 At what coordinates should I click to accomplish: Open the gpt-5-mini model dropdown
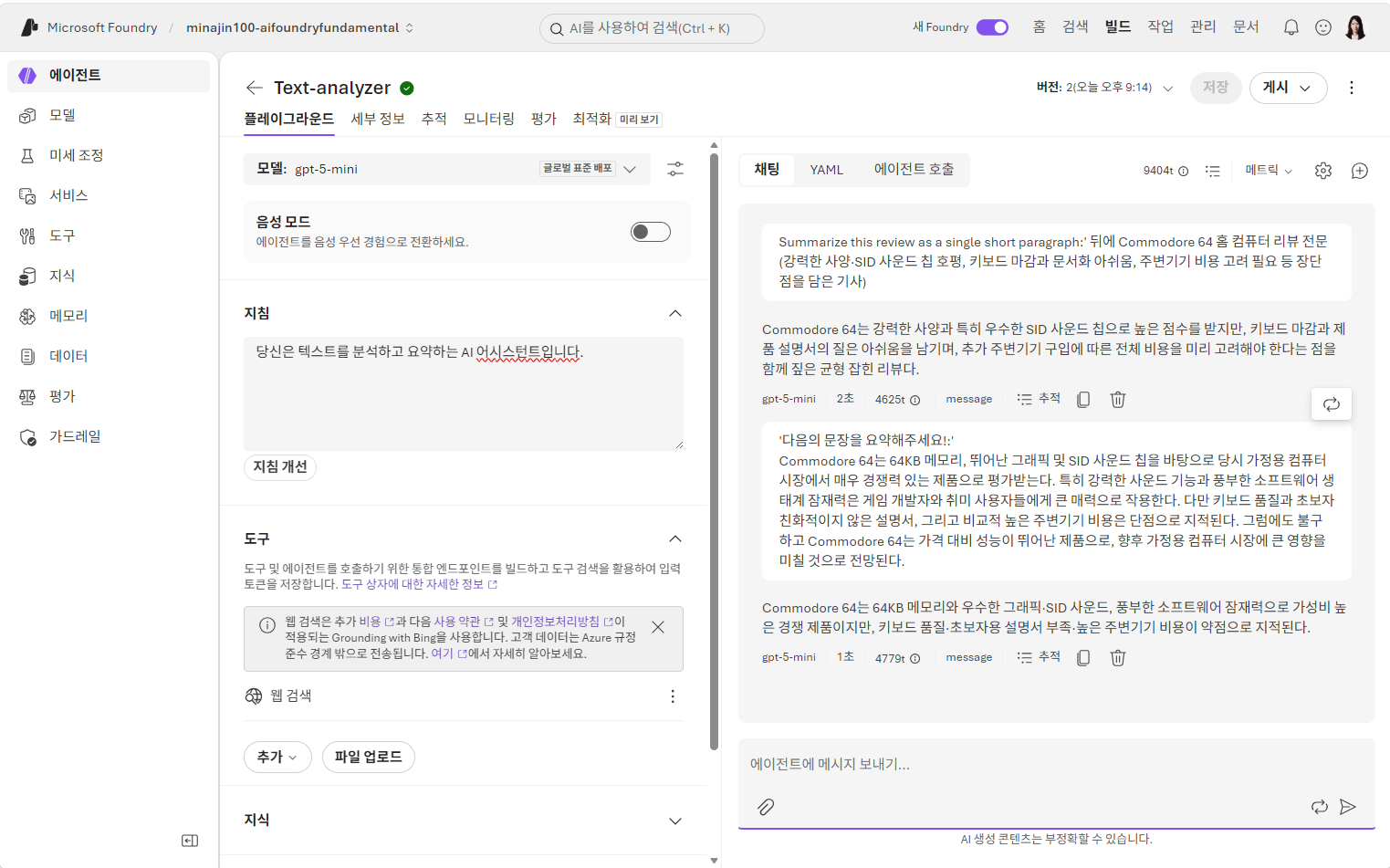coord(447,169)
